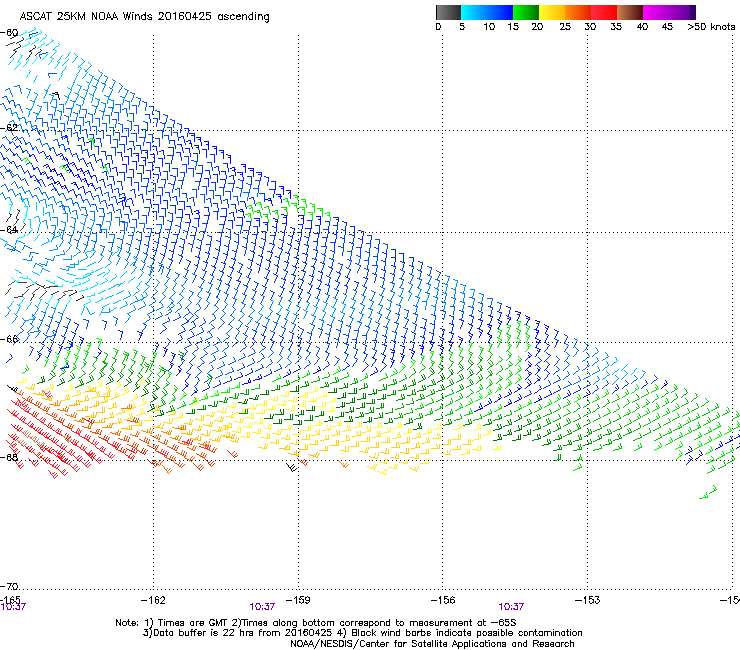Click the brown 35-40 knots legend segment
Image resolution: width=740 pixels, height=650 pixels.
(630, 12)
